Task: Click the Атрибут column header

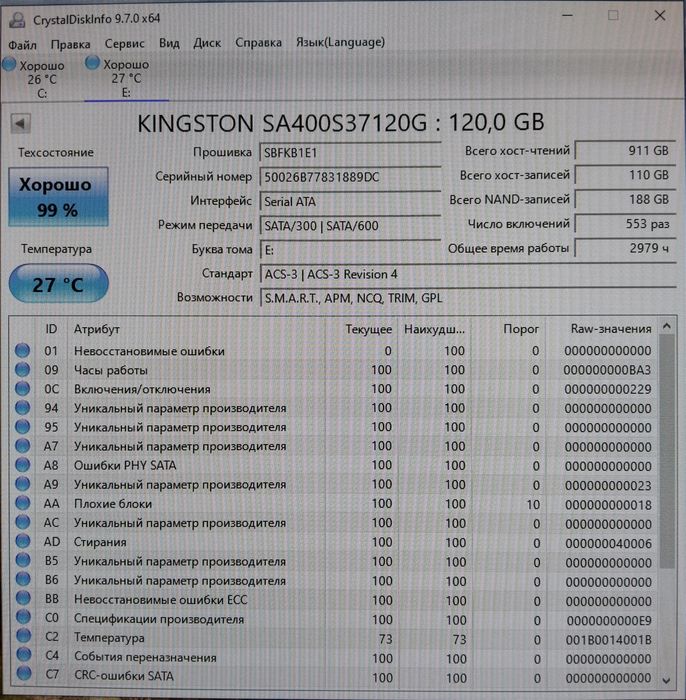Action: (97, 329)
